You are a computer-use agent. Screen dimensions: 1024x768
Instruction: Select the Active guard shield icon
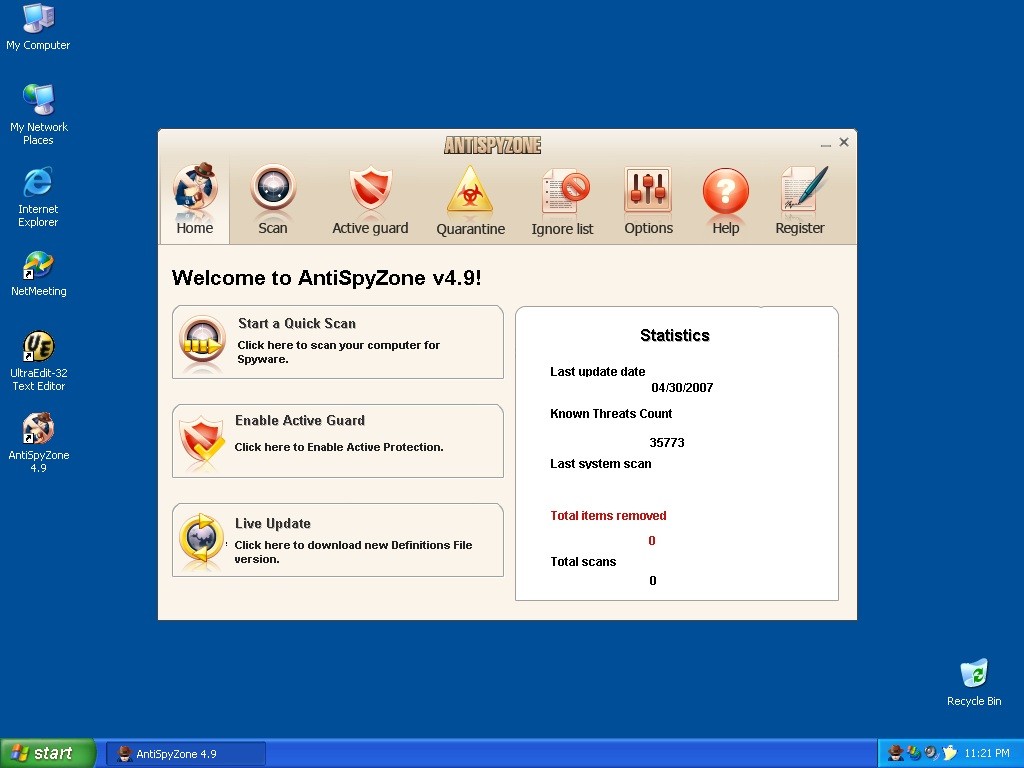[370, 190]
